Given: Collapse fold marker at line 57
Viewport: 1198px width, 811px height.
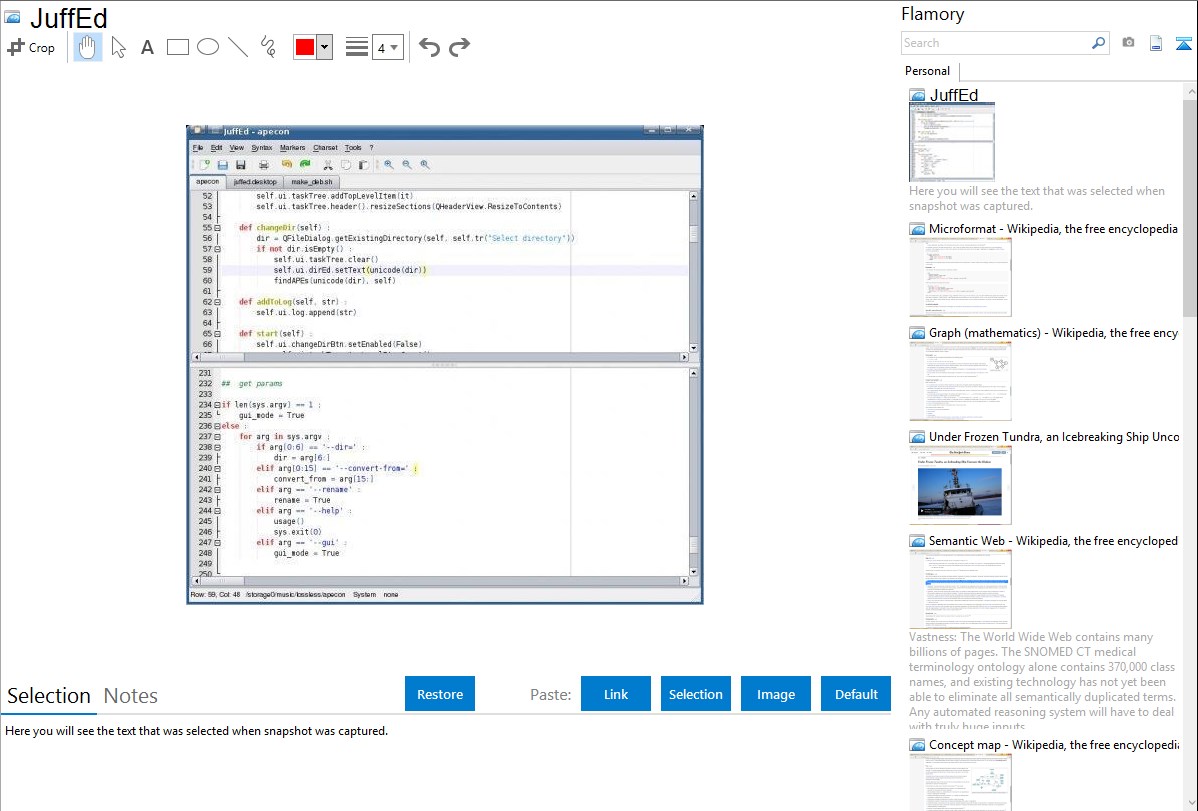Looking at the screenshot, I should pyautogui.click(x=218, y=249).
